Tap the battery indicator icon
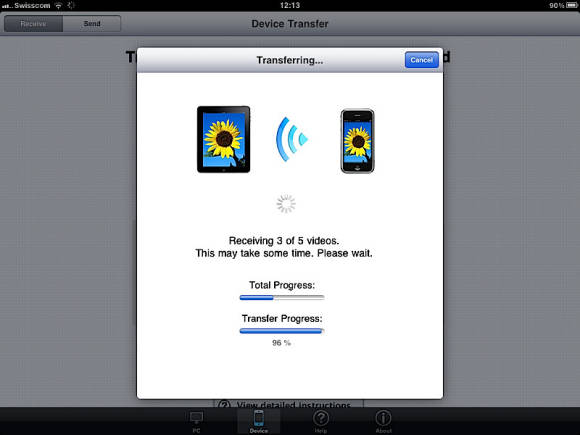580x435 pixels. (x=572, y=5)
